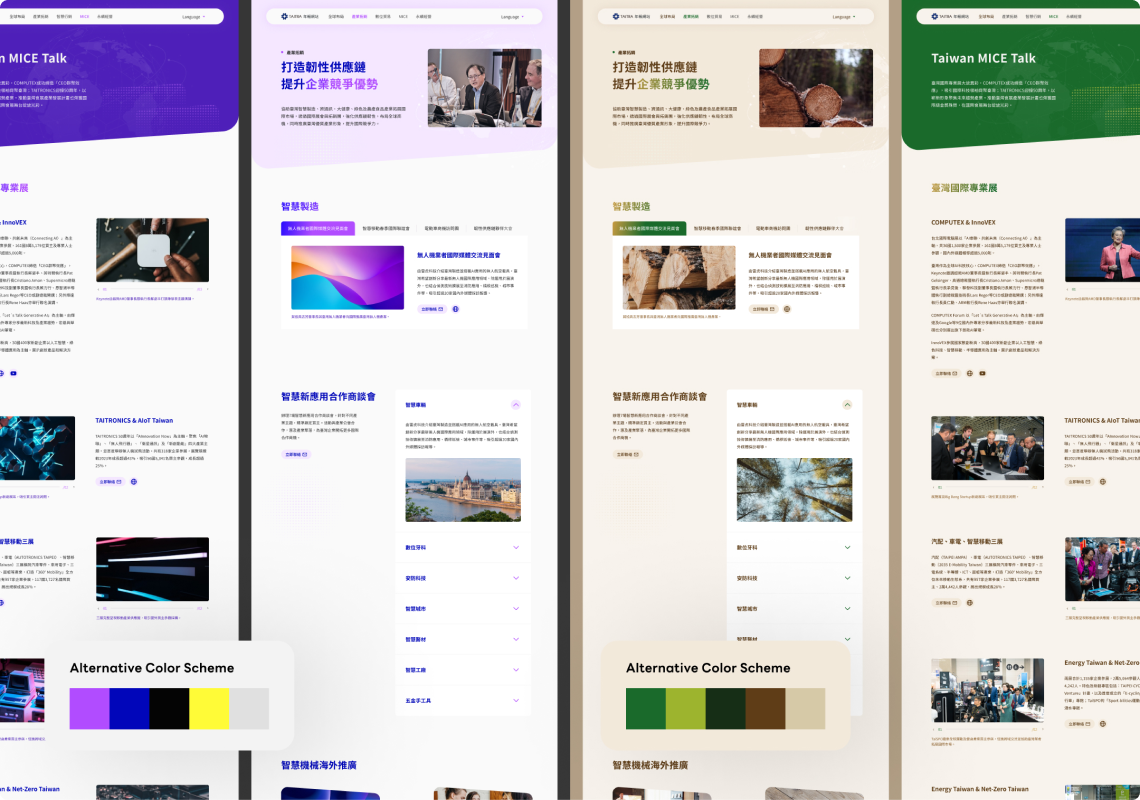
Task: Click the share icon below the COMPUTEX & InnoVEX section
Action: (x=970, y=373)
